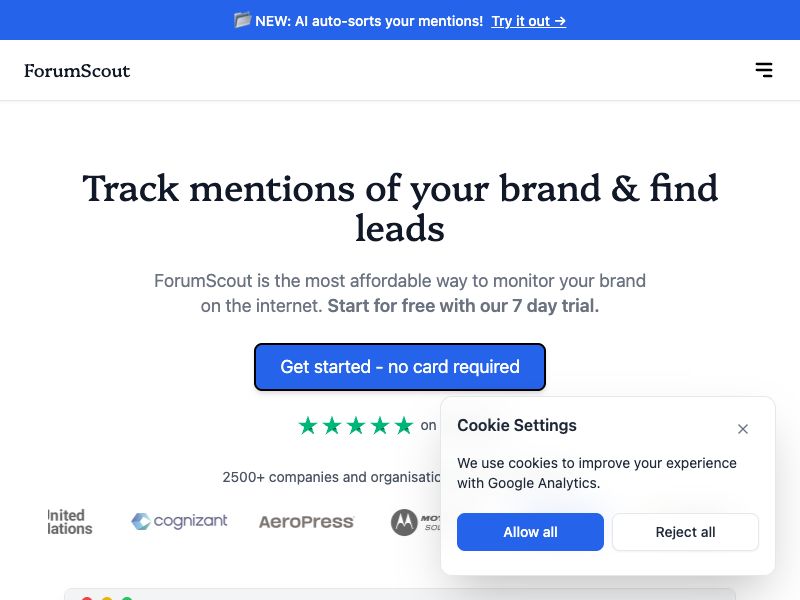
Task: Click the fifth green rating star
Action: [404, 425]
